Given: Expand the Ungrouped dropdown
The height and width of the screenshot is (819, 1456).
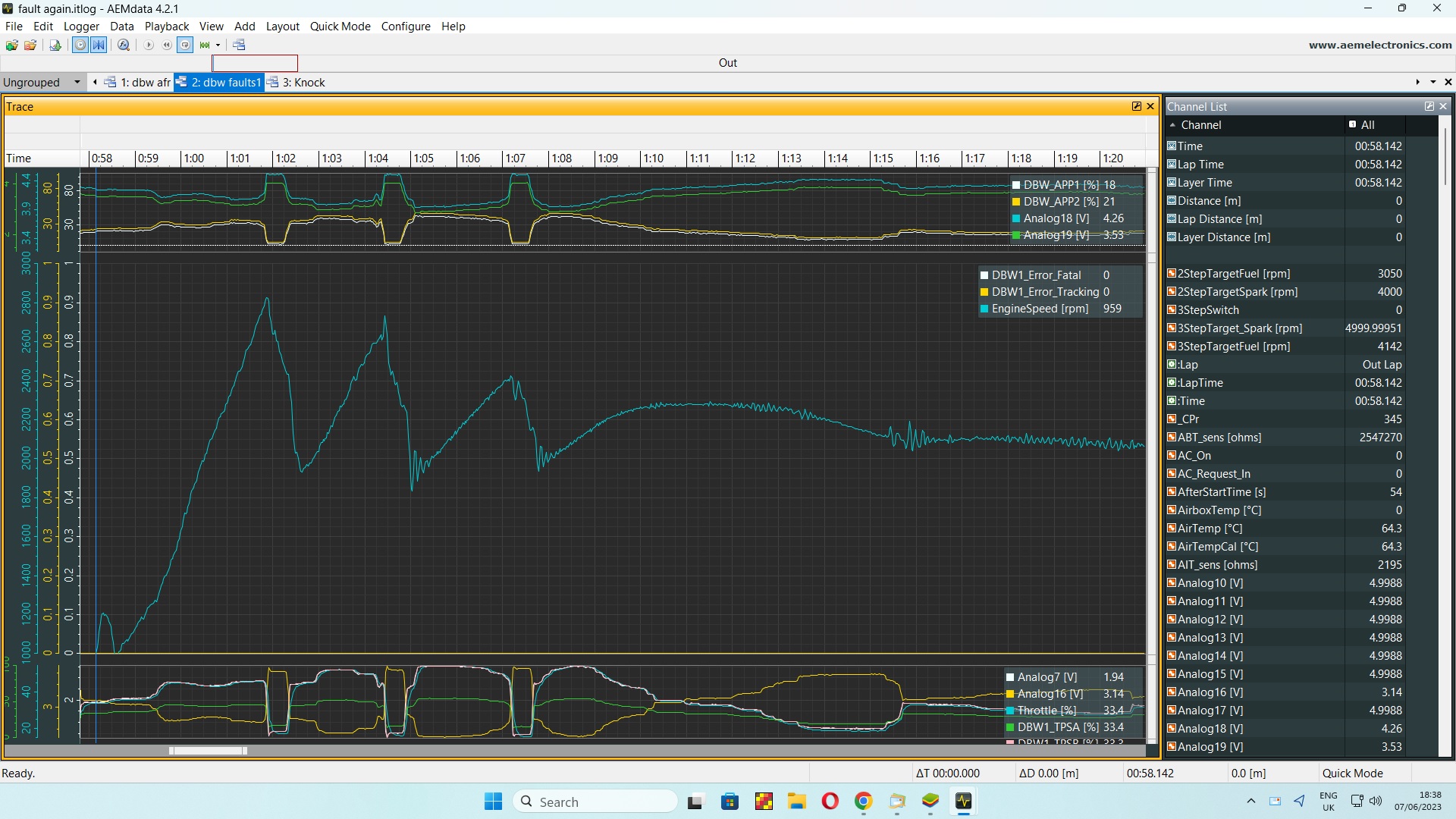Looking at the screenshot, I should [x=77, y=82].
